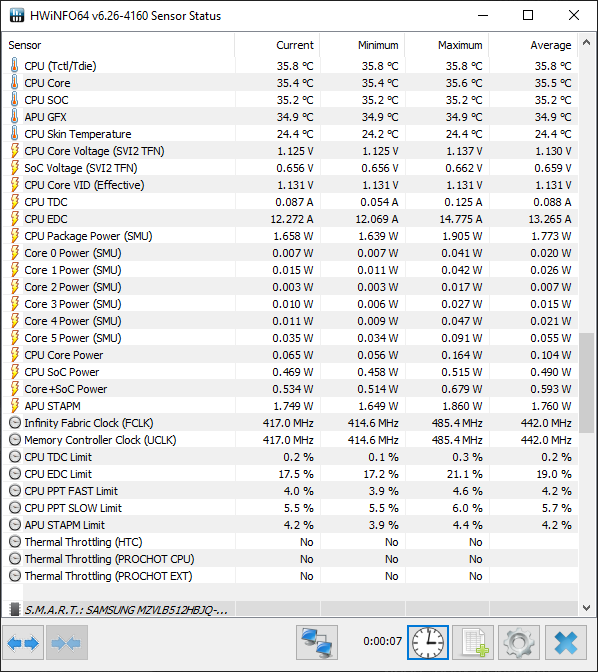
Task: Click the vertical scrollbar thumb
Action: tap(586, 383)
